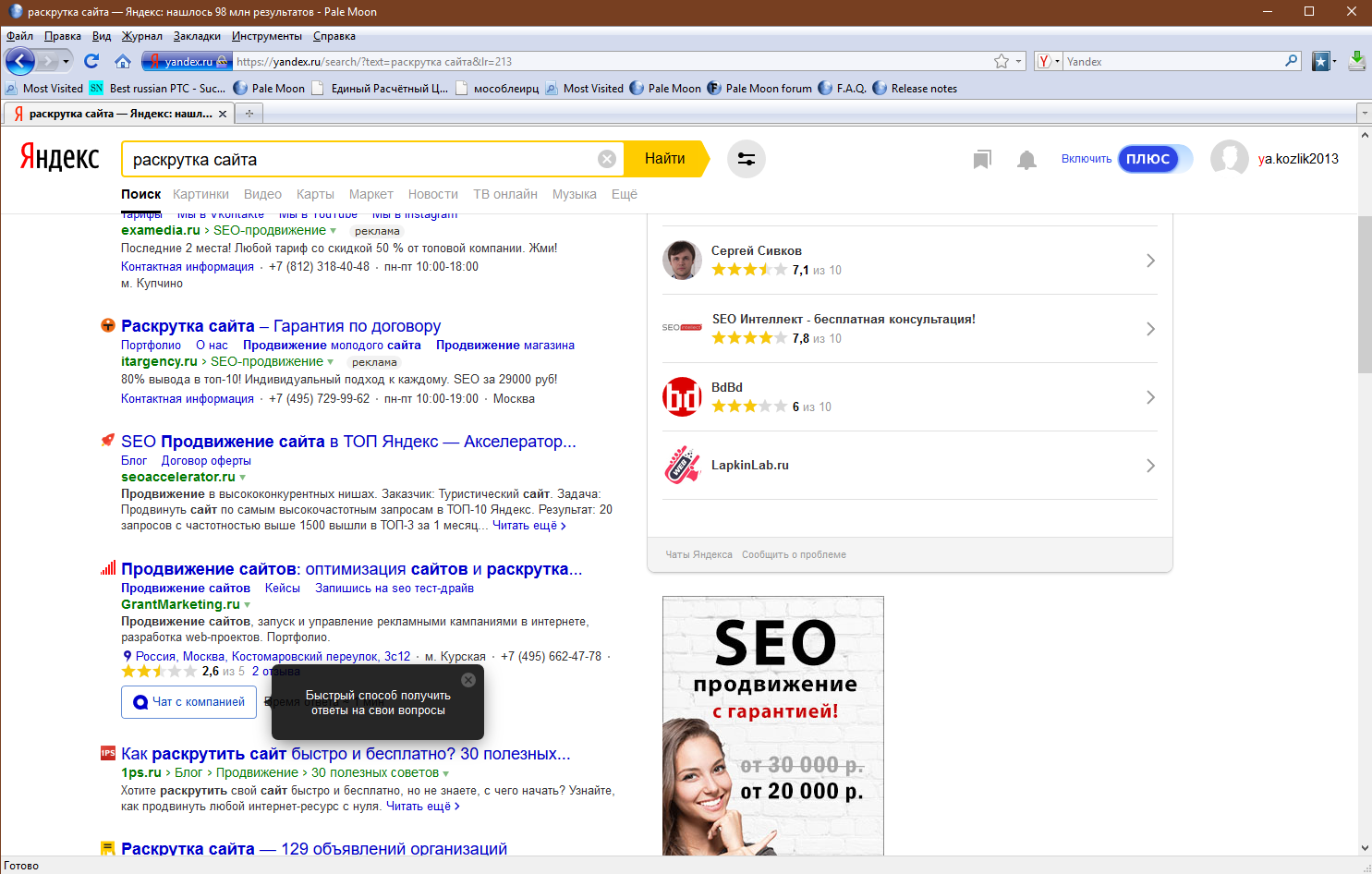This screenshot has height=874, width=1372.
Task: Expand the SEO Интеллект chat chevron
Action: click(x=1150, y=329)
